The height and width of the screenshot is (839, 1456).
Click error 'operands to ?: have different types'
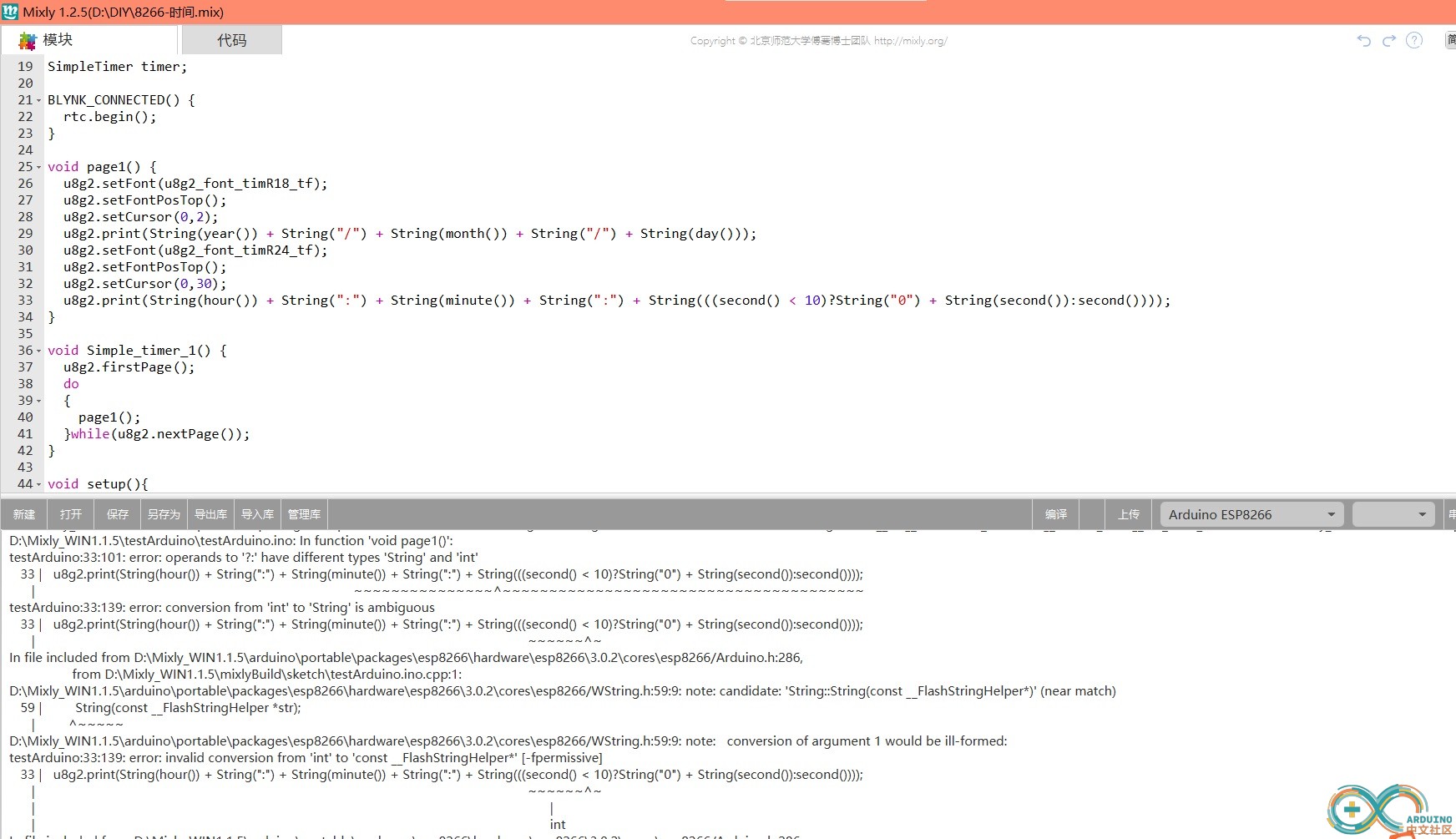(x=244, y=558)
